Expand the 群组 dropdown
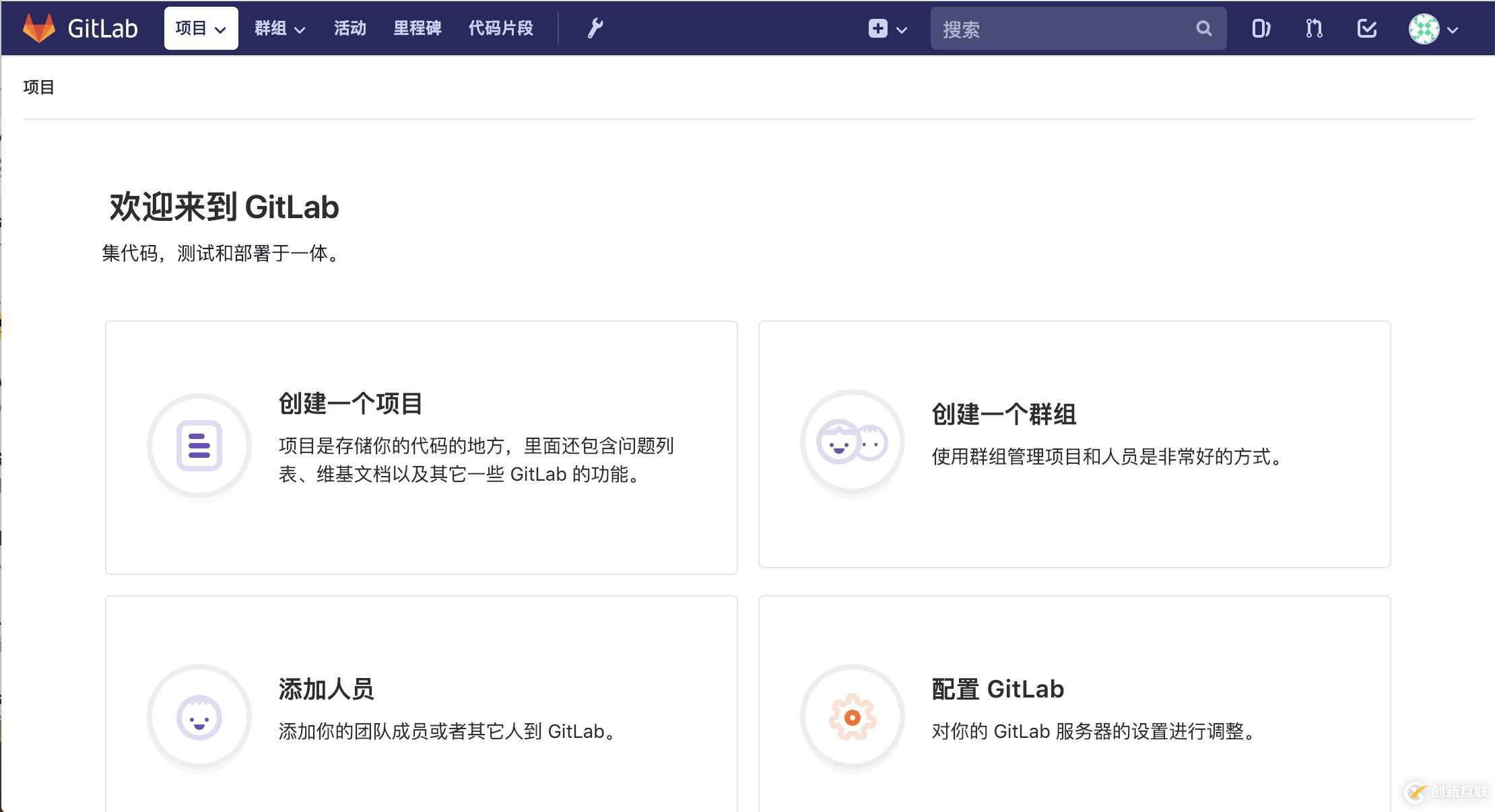Image resolution: width=1495 pixels, height=812 pixels. point(279,28)
